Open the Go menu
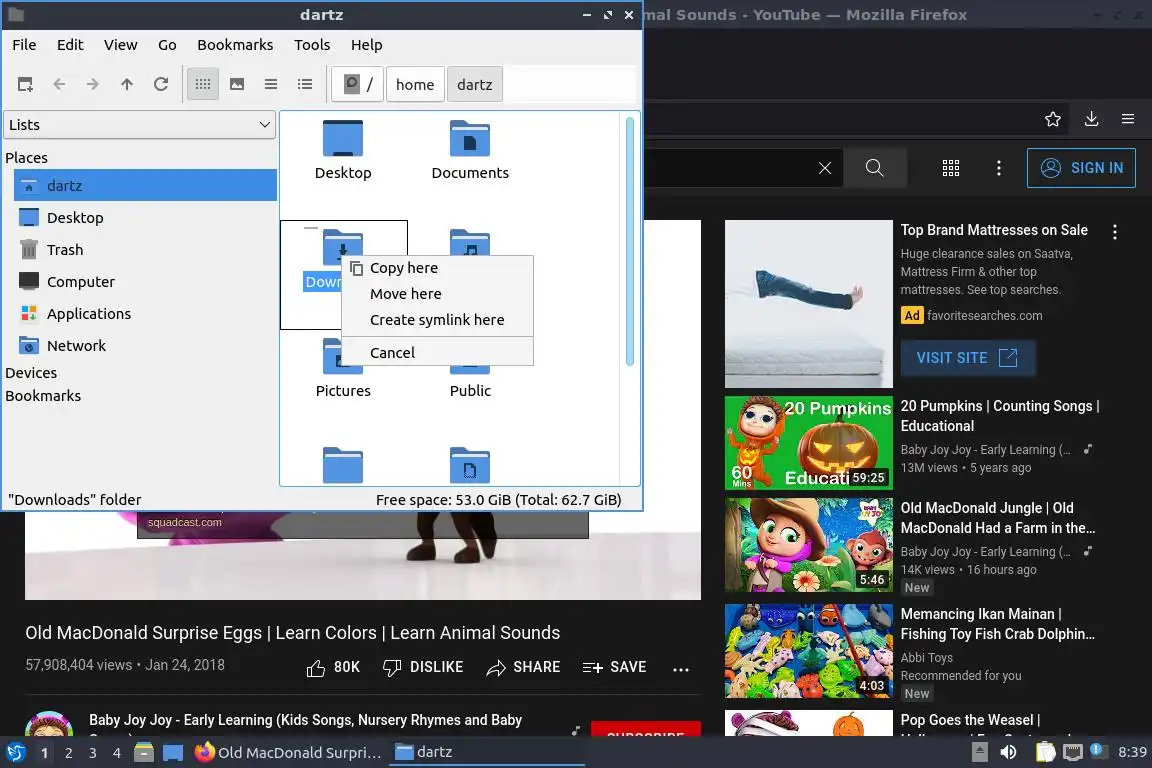The height and width of the screenshot is (768, 1152). click(x=167, y=45)
